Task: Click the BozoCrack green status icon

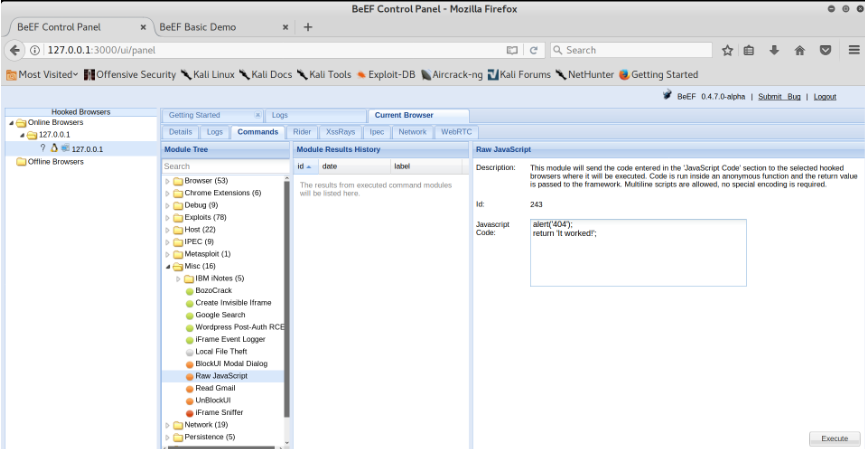Action: point(189,291)
